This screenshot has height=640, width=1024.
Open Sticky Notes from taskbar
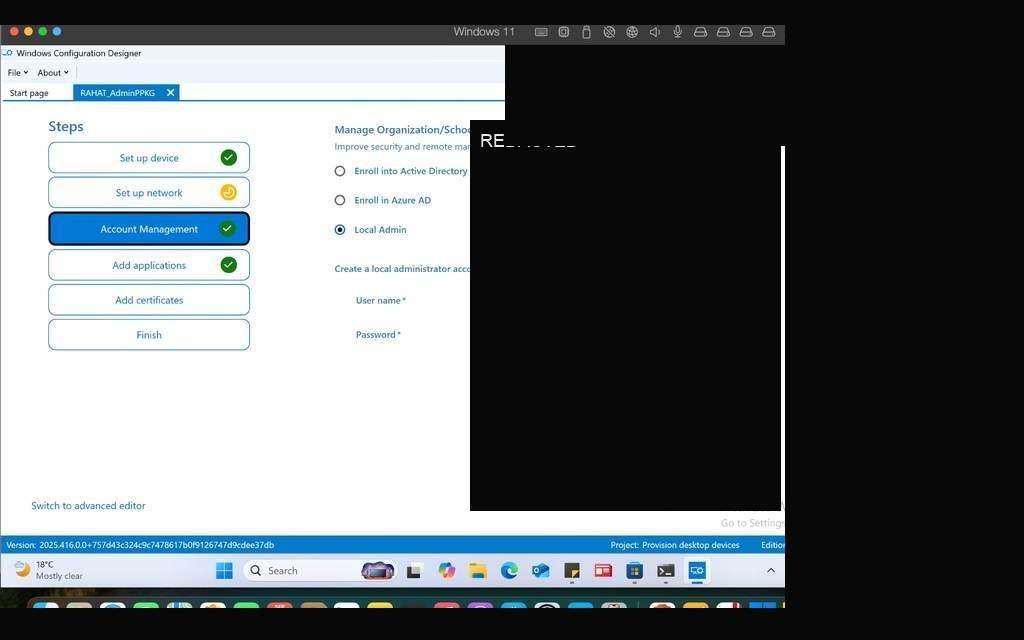572,571
